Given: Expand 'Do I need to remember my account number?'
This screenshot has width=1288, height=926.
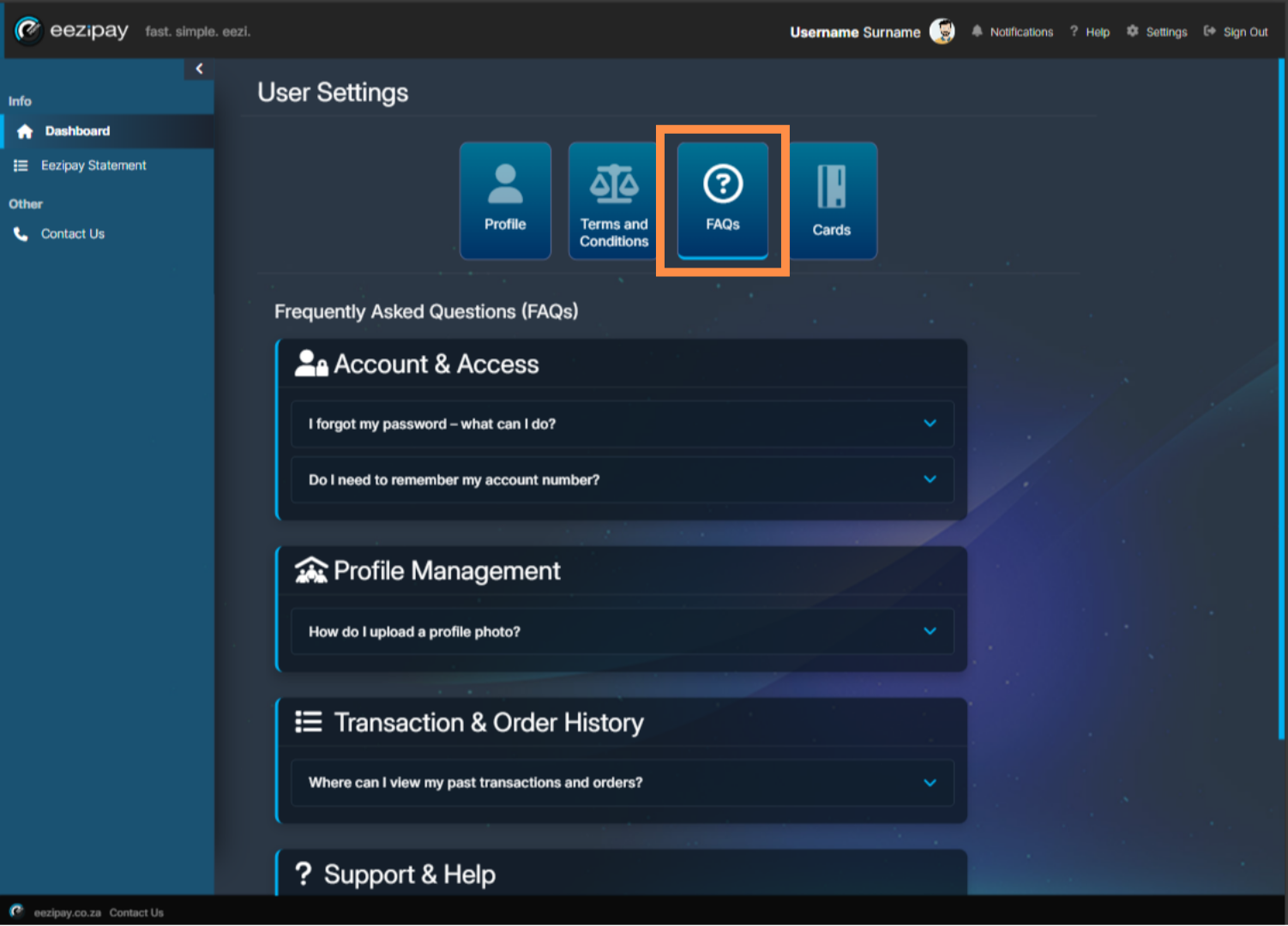Looking at the screenshot, I should pyautogui.click(x=623, y=479).
